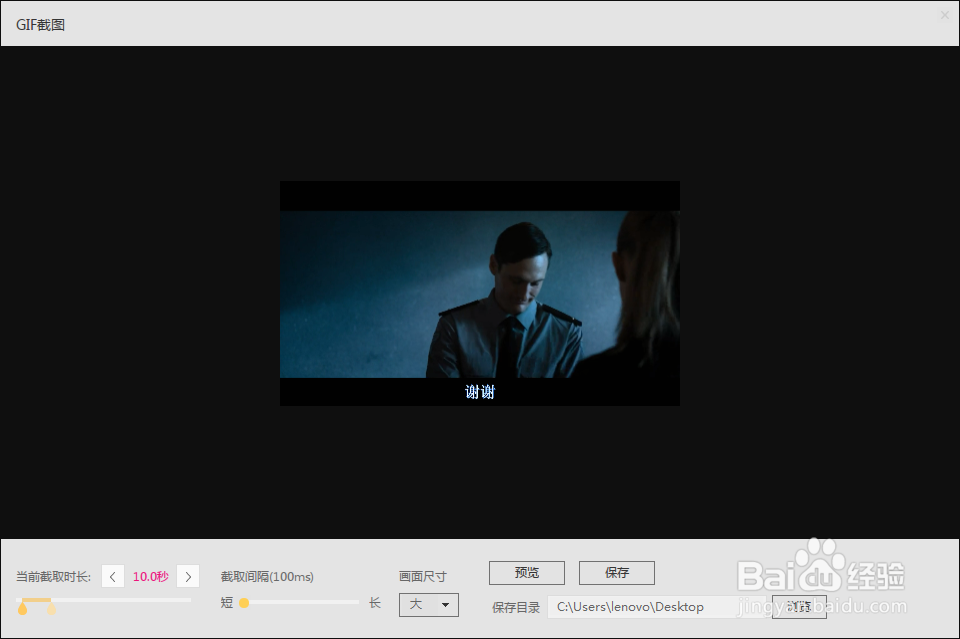Increase capture duration with right arrow
The image size is (960, 639).
[188, 577]
